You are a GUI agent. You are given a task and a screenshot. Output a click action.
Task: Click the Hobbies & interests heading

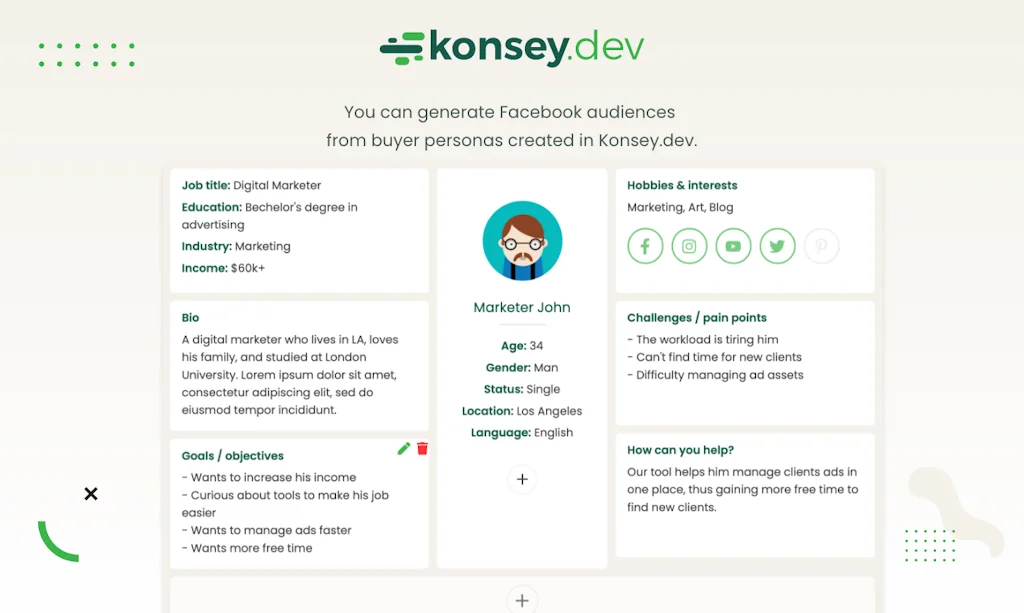point(681,185)
